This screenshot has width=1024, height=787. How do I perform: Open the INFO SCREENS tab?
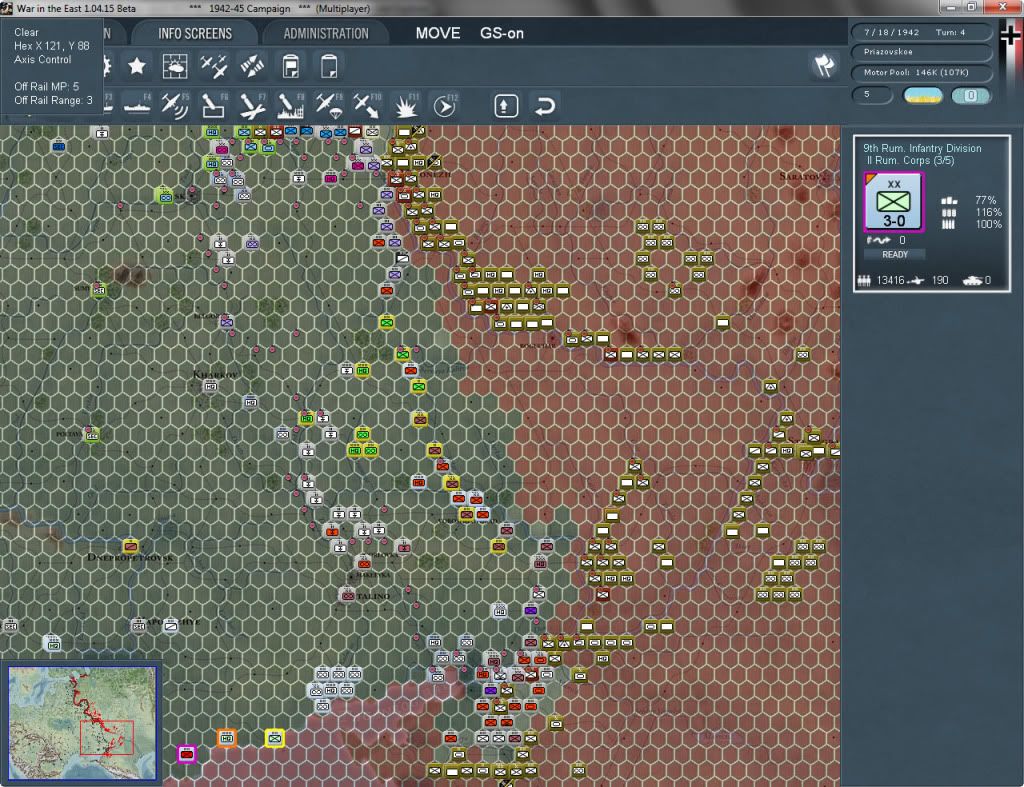pos(195,33)
